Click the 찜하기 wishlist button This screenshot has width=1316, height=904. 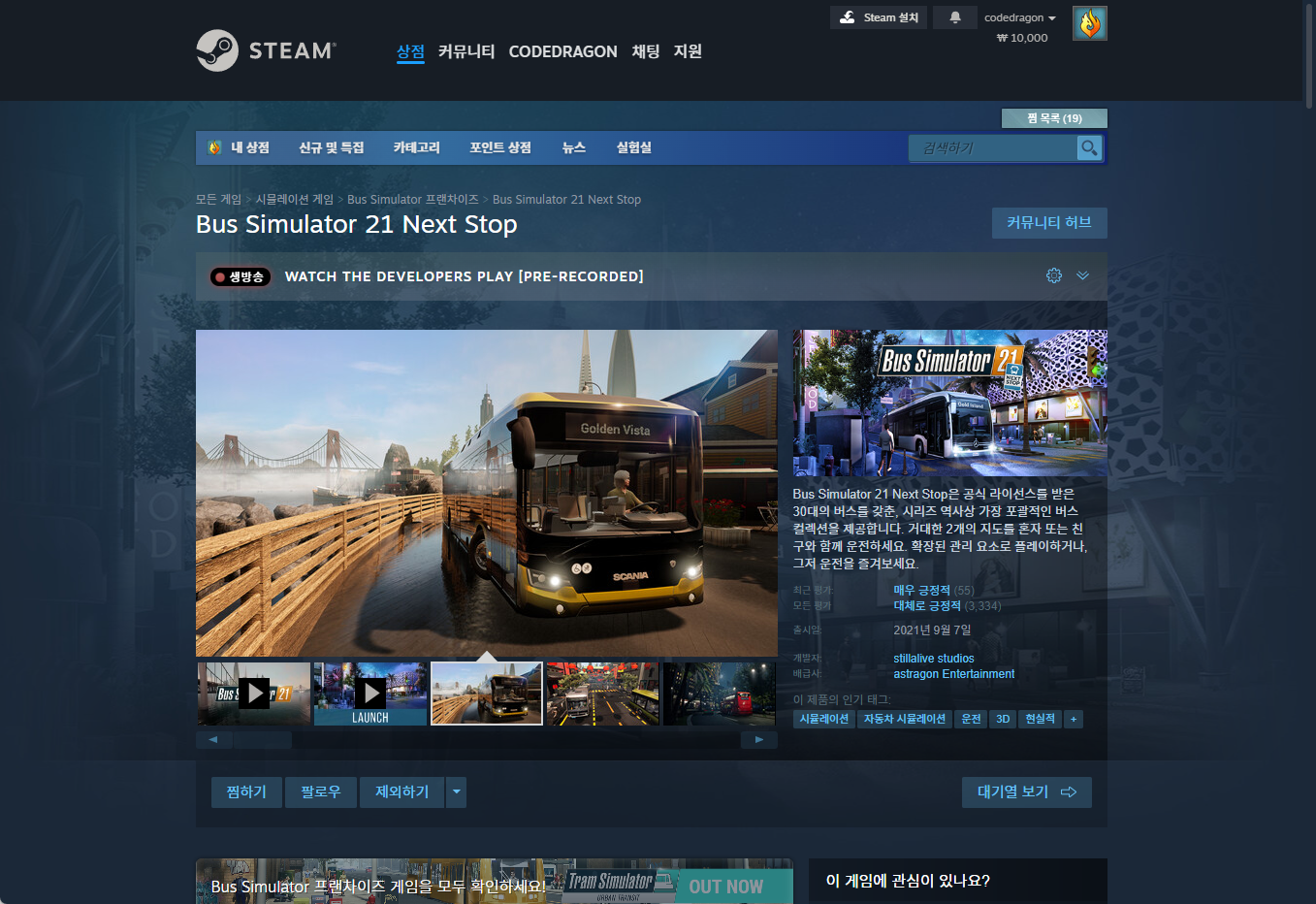coord(246,792)
